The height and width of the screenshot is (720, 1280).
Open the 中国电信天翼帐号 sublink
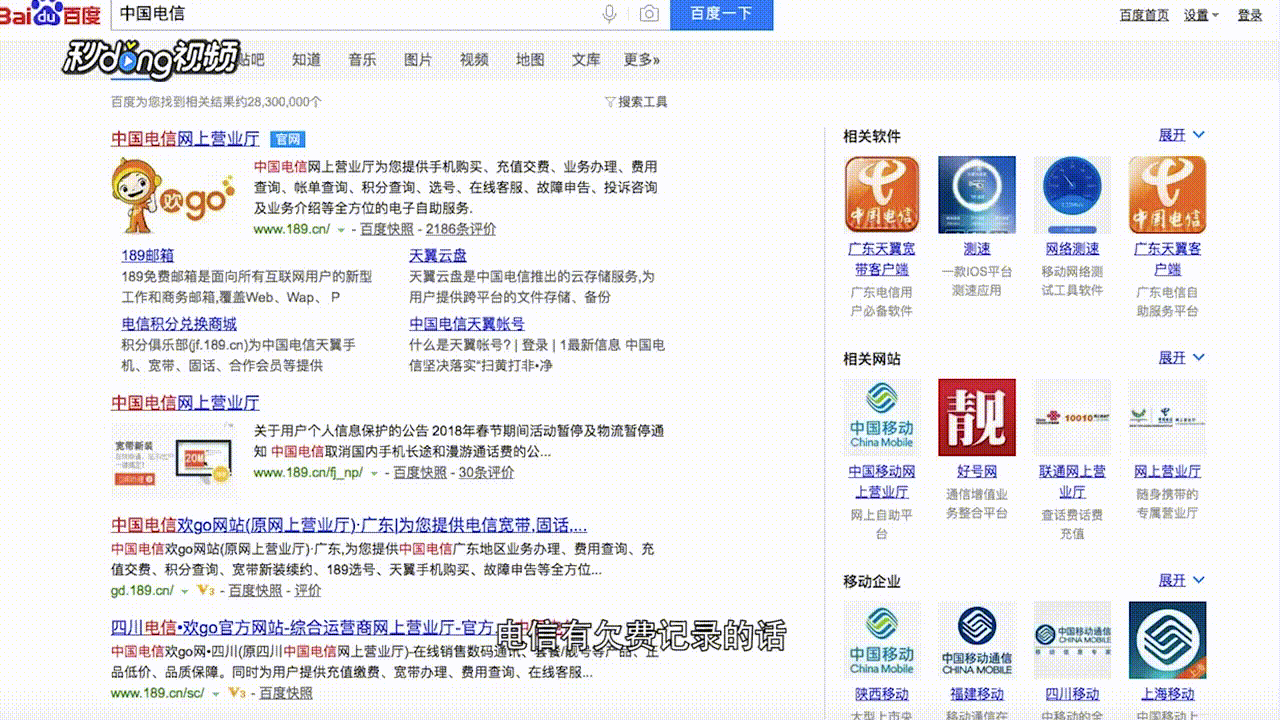click(x=466, y=324)
